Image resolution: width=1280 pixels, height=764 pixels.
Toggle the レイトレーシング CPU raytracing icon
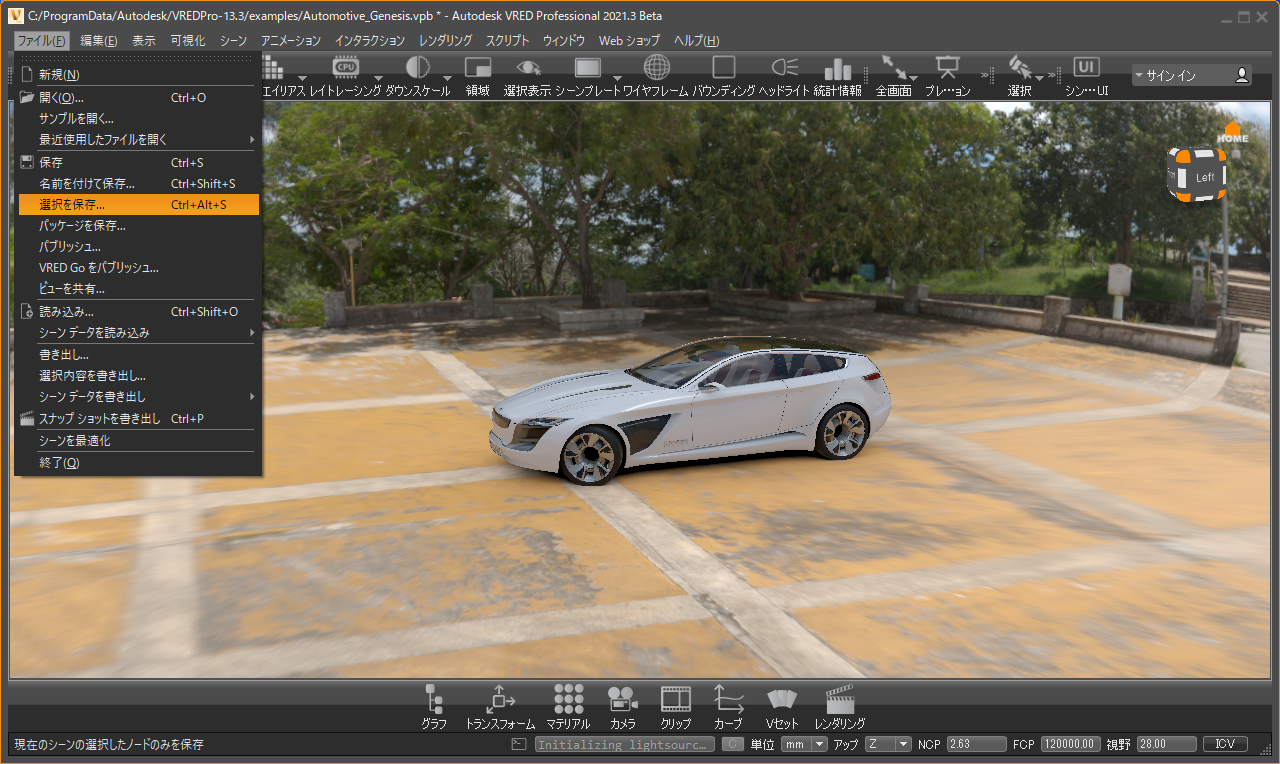click(x=346, y=69)
